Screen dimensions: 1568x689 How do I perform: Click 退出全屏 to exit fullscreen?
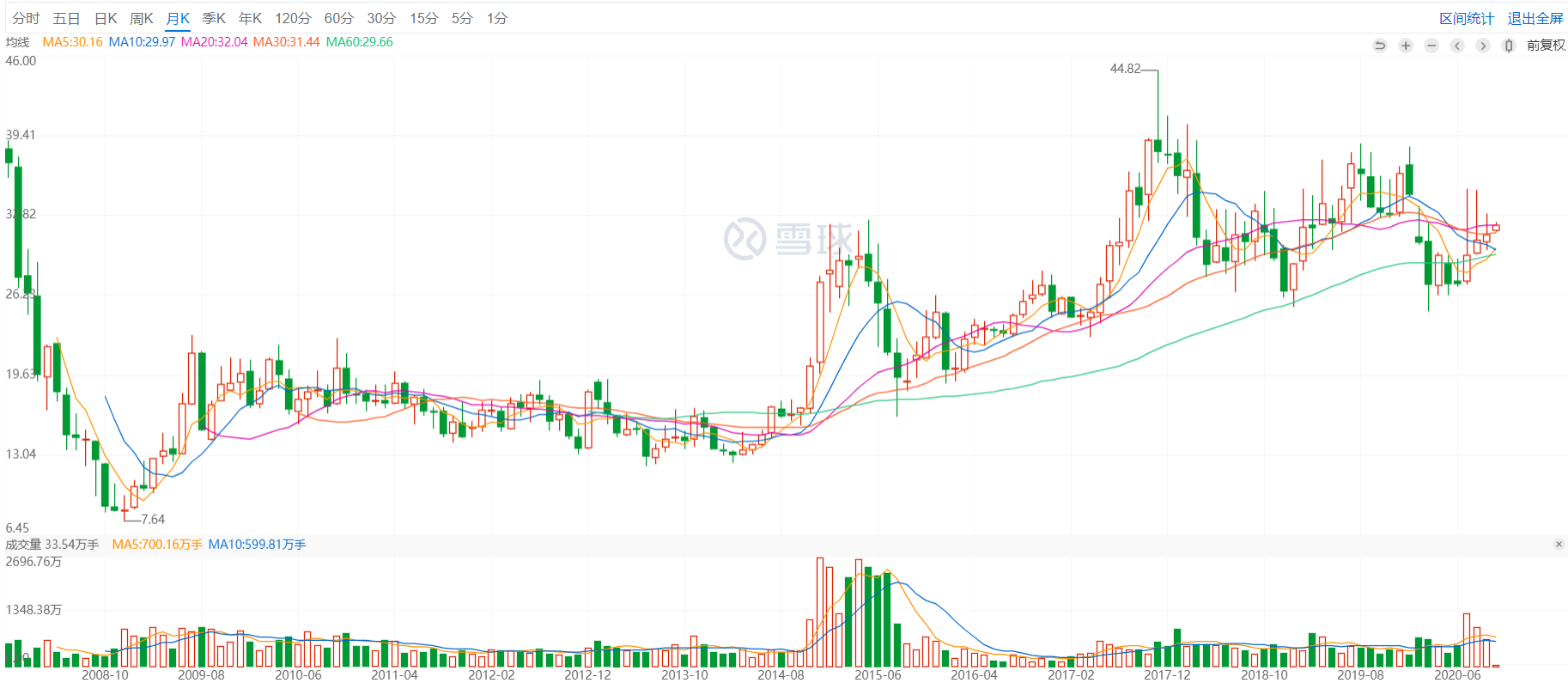coord(1535,18)
